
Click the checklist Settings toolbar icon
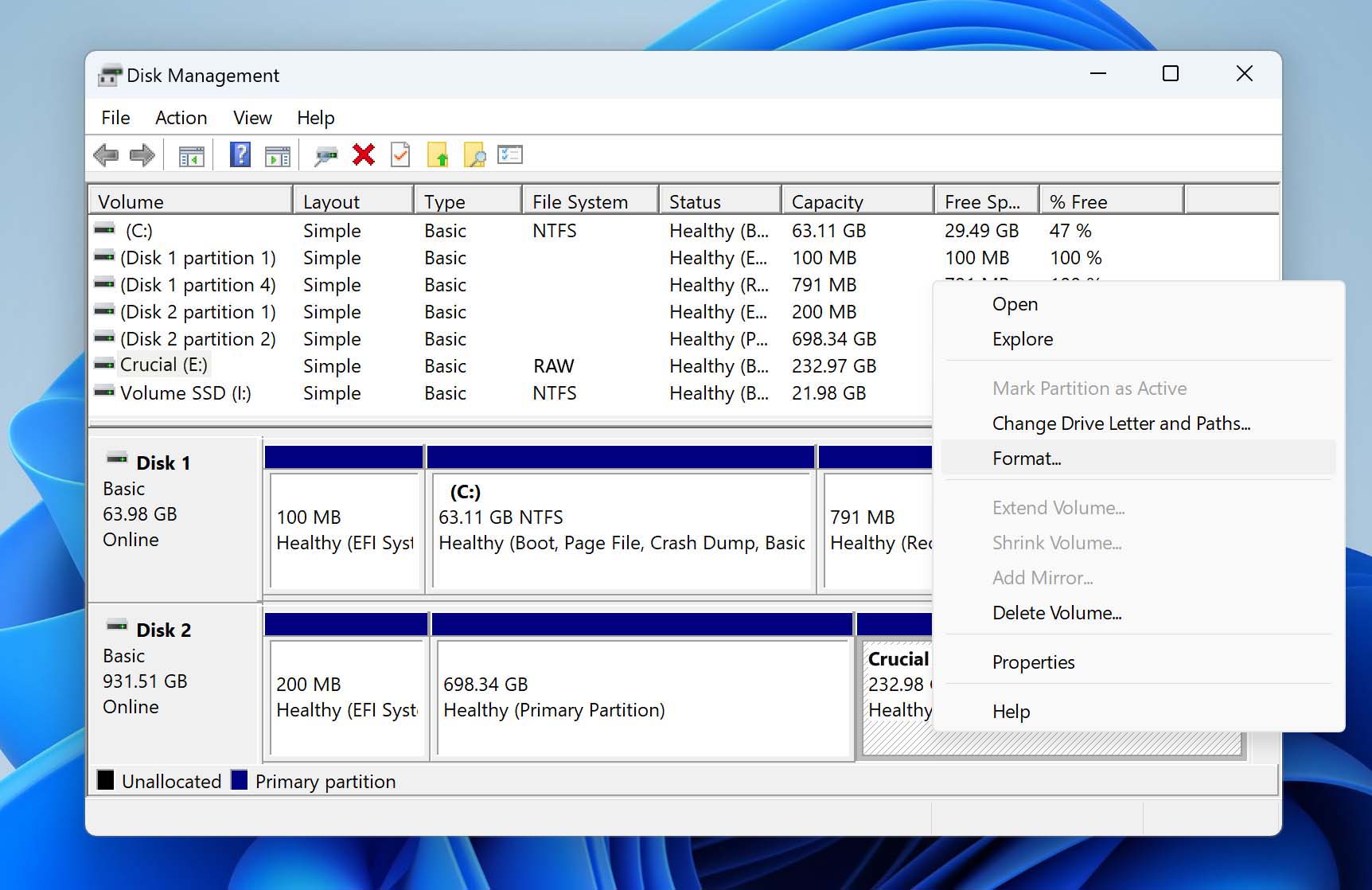pos(510,154)
